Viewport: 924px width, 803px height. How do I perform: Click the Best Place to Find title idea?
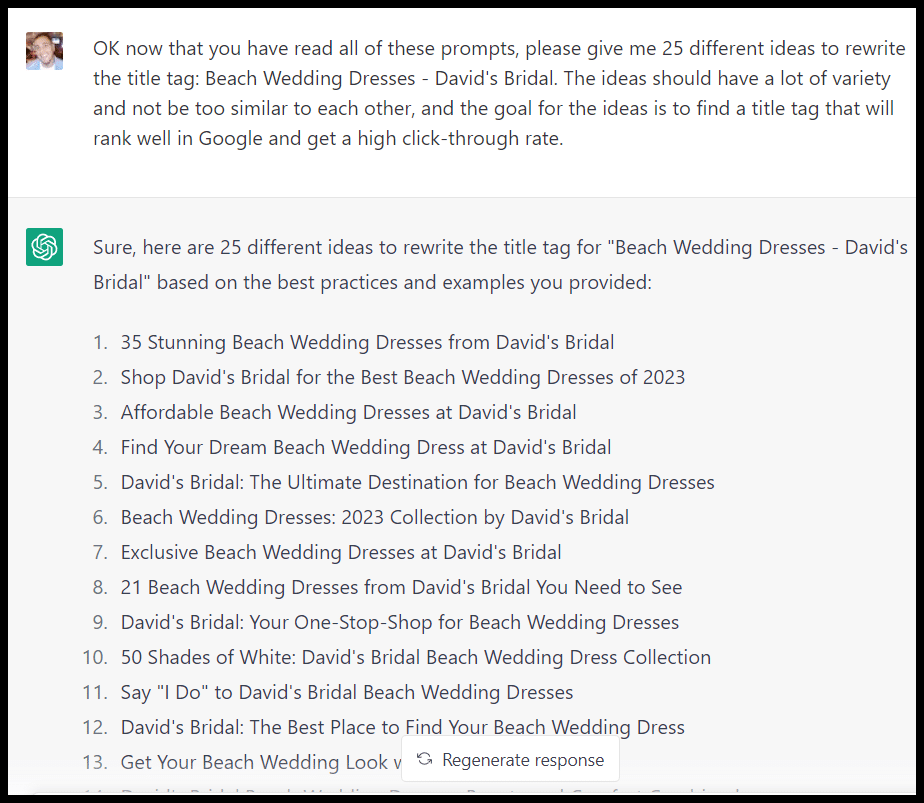pos(402,727)
